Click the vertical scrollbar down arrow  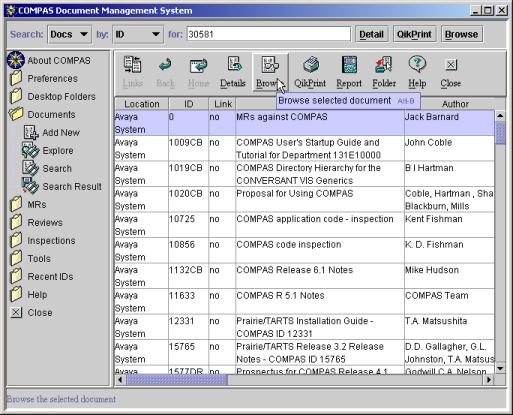click(500, 369)
